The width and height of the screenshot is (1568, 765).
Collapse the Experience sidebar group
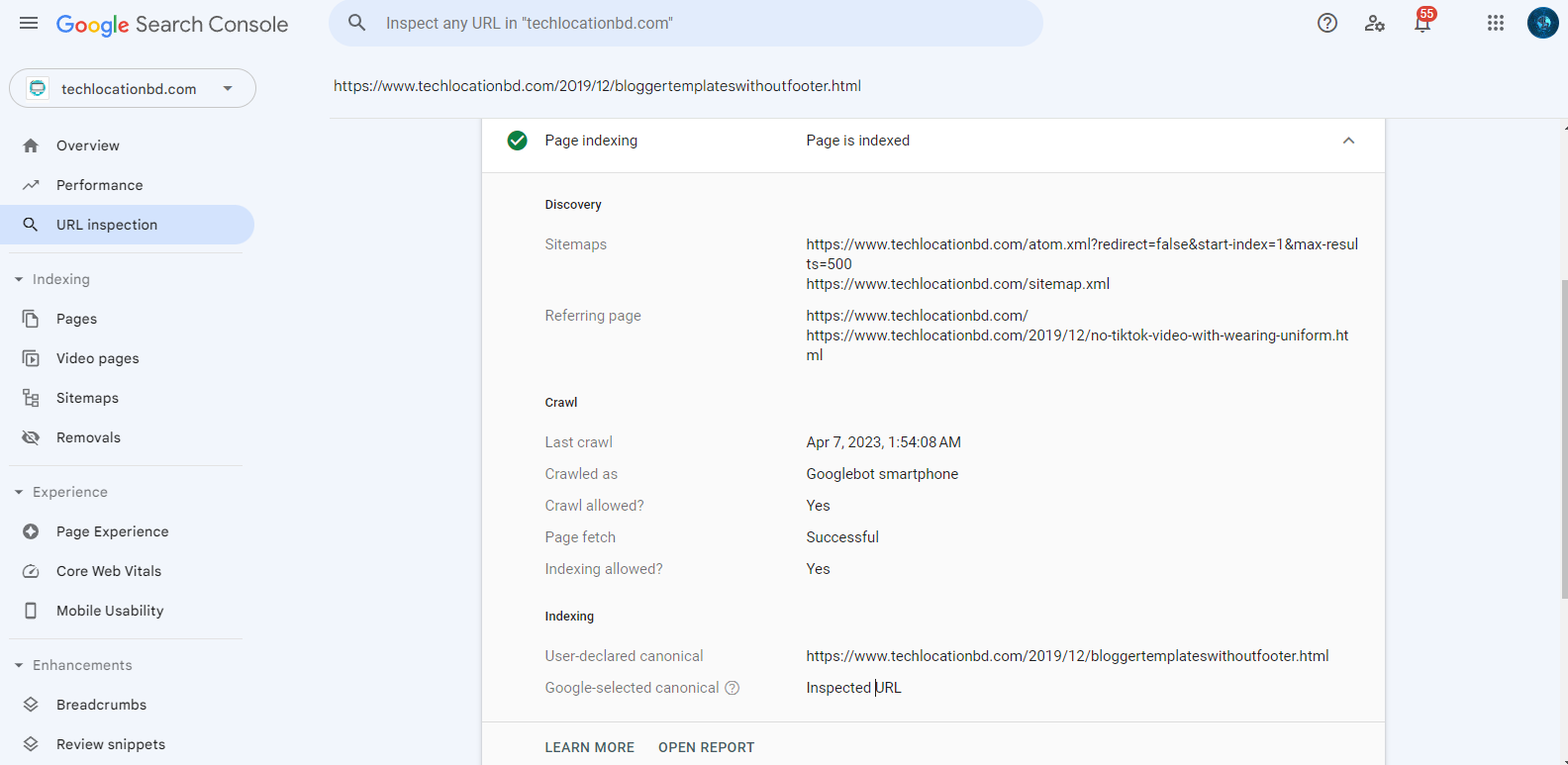pyautogui.click(x=19, y=492)
